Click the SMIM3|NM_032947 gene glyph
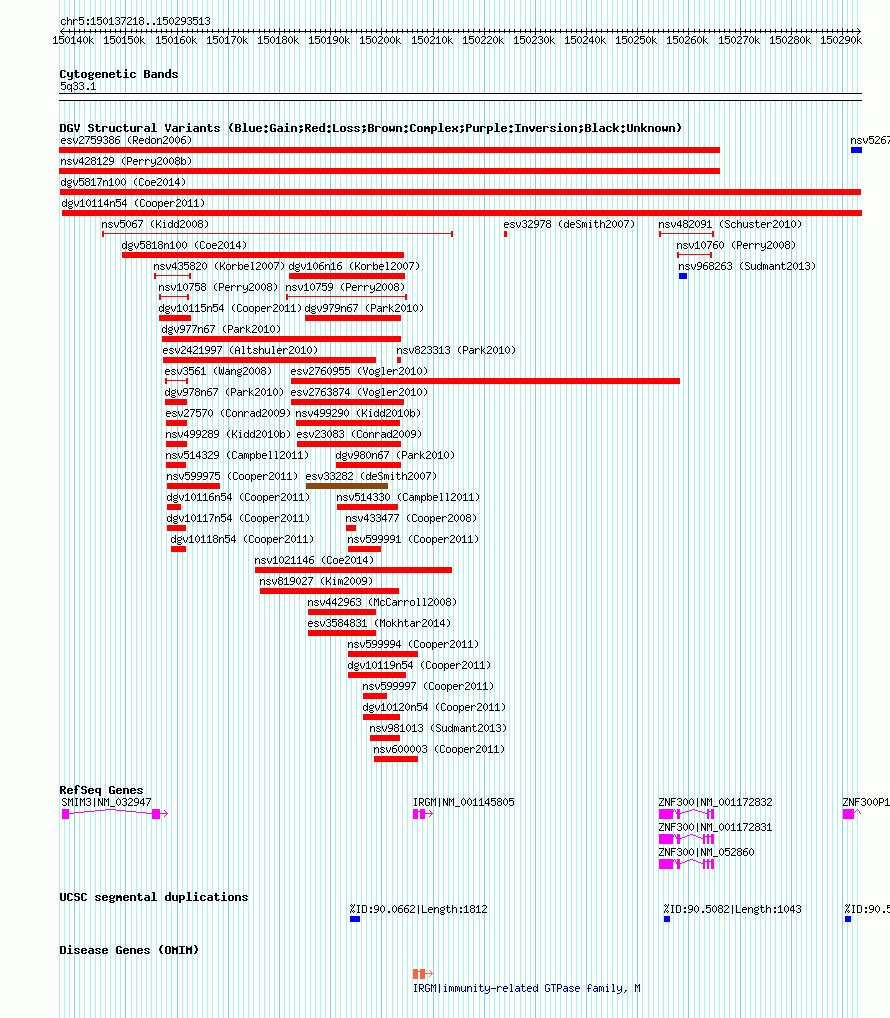890x1018 pixels. coord(115,813)
